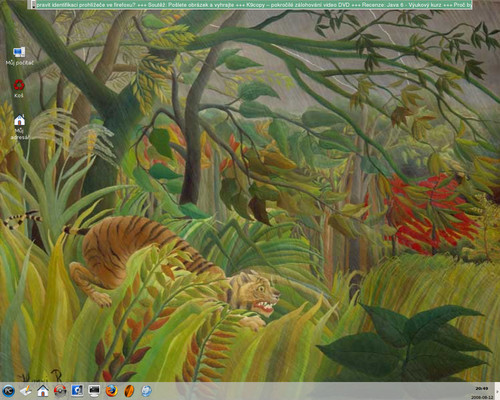500x400 pixels.
Task: Open the PC-BSD start menu button
Action: click(x=9, y=390)
